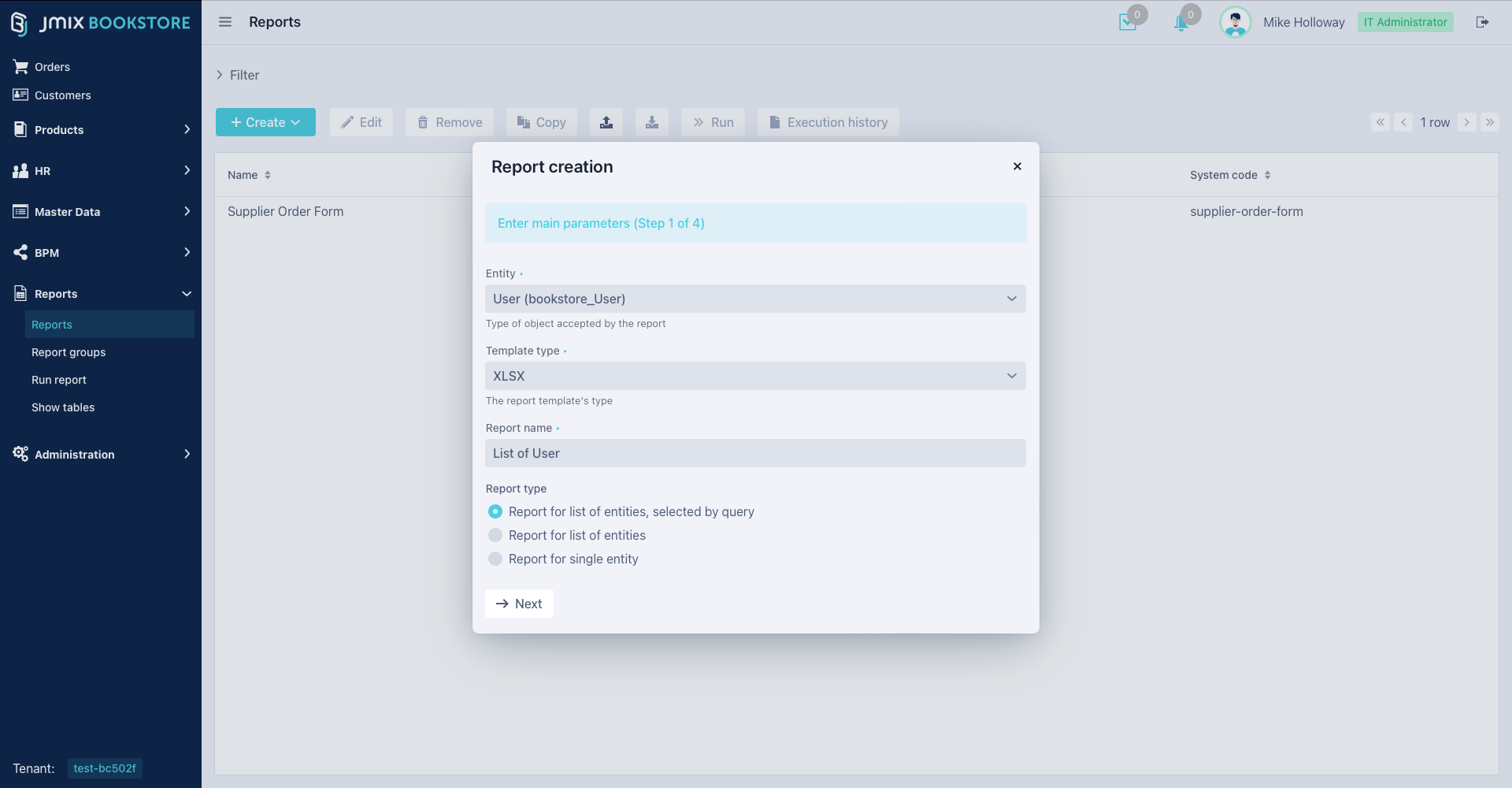Open the notifications bell icon
1512x788 pixels.
pyautogui.click(x=1181, y=23)
